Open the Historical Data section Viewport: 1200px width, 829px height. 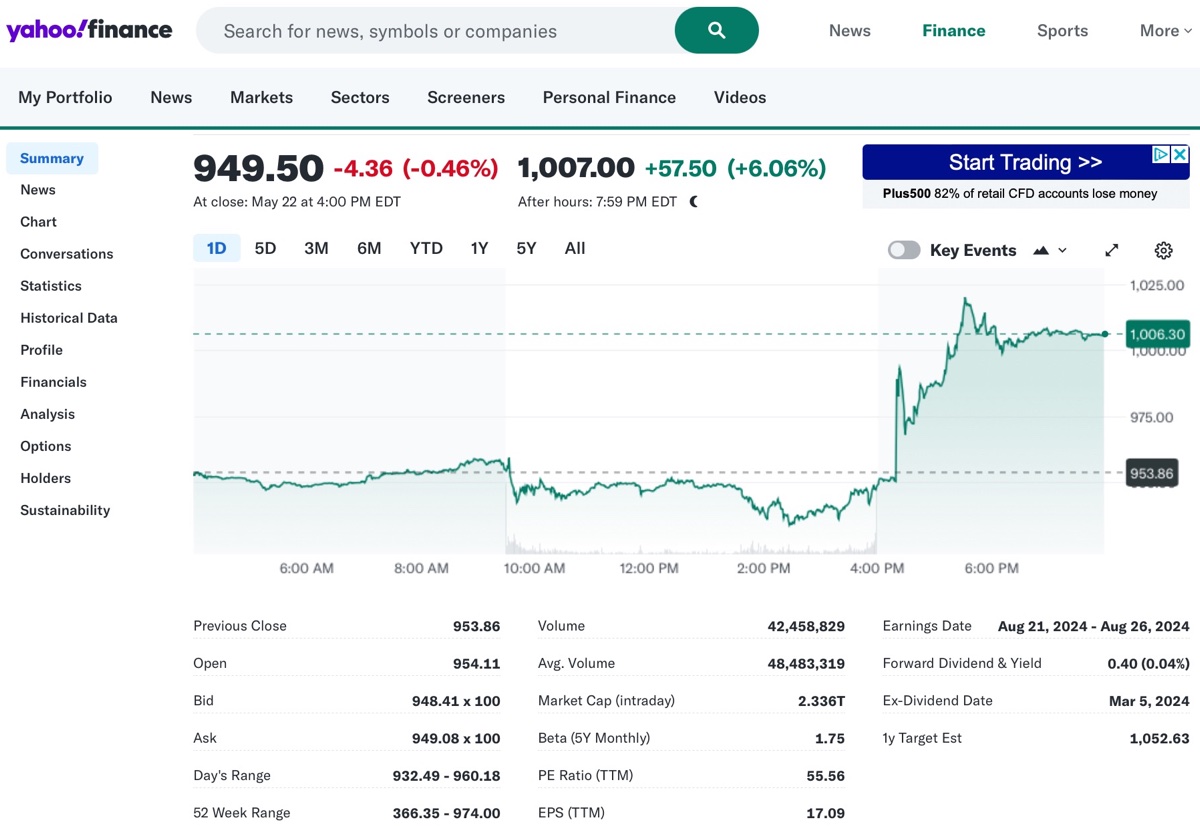coord(68,317)
